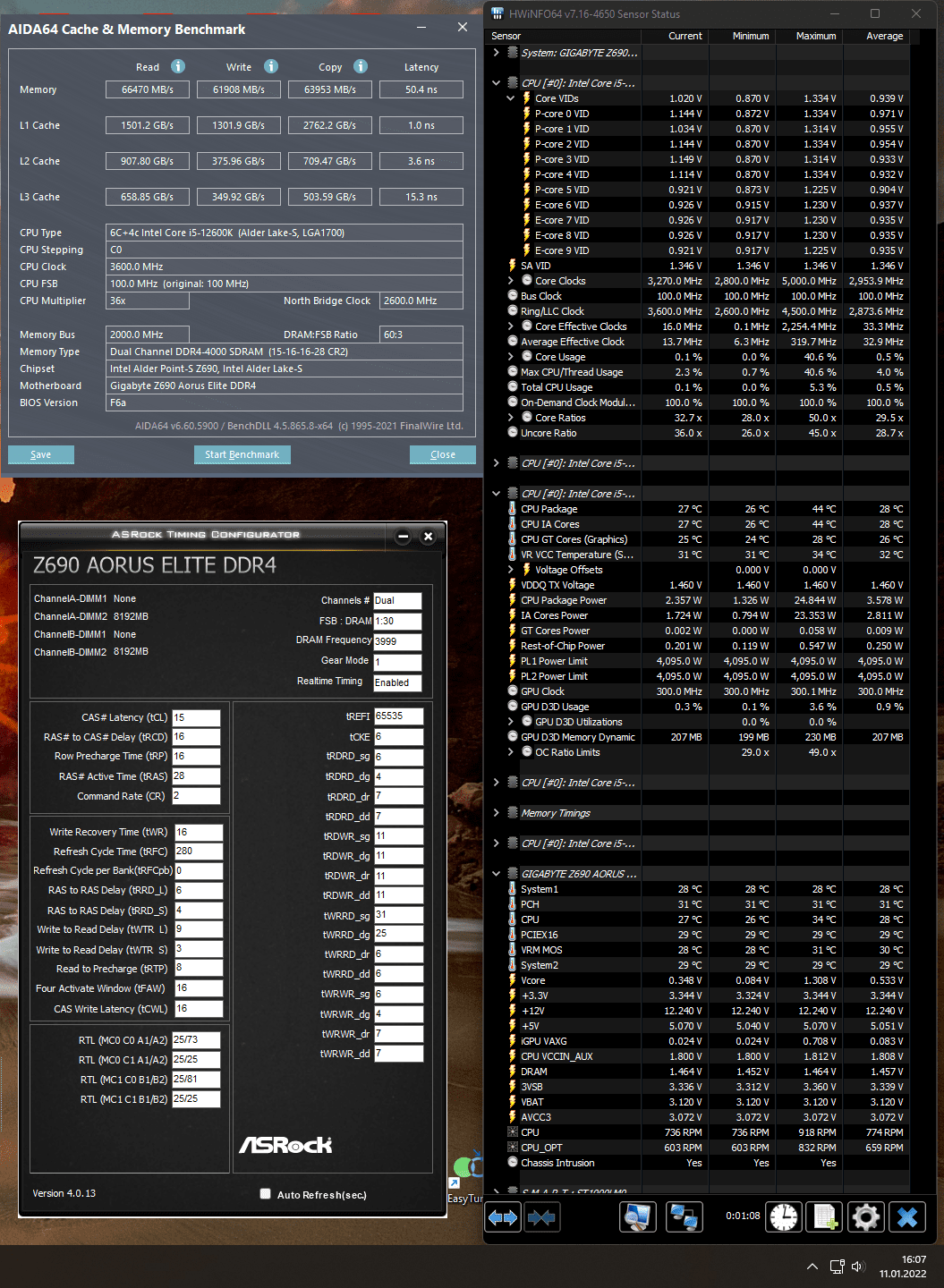Click the L3 Cache Latency value 15.3 ns
944x1288 pixels.
coord(421,197)
